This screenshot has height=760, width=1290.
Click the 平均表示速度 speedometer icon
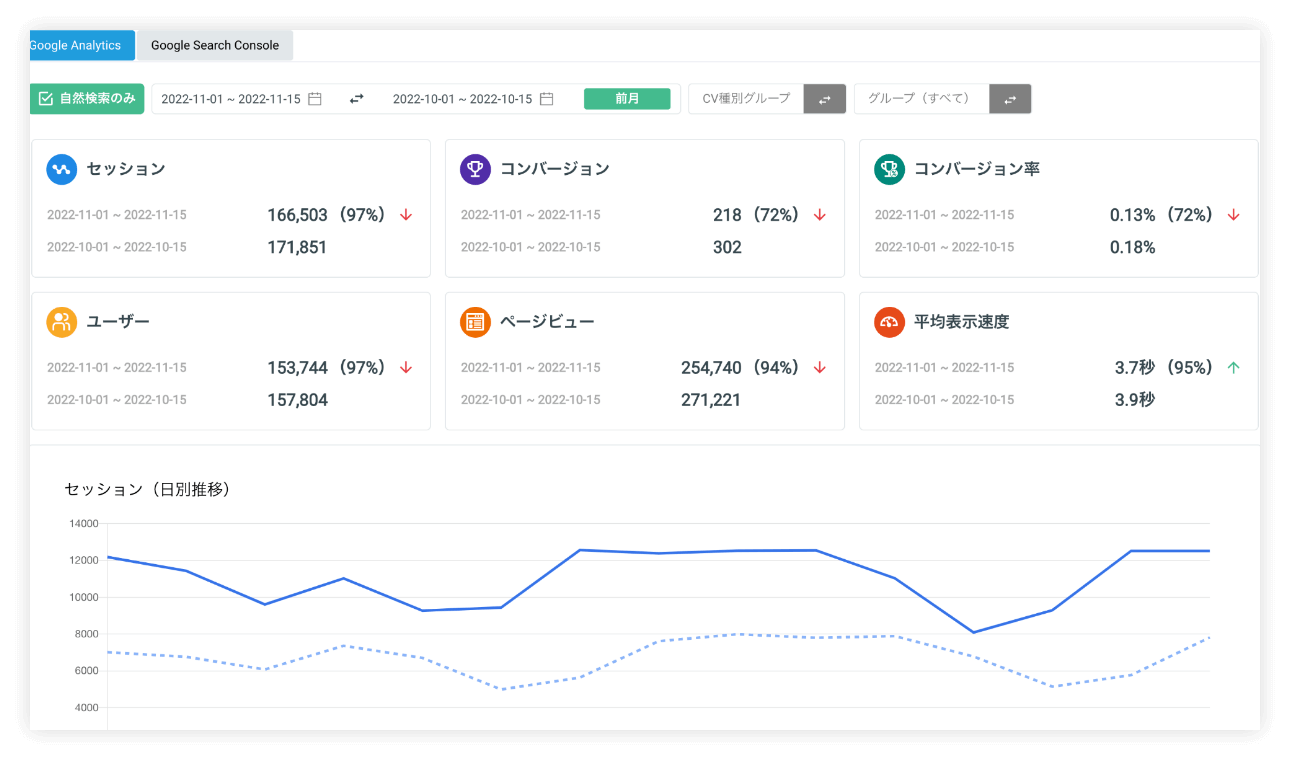[x=888, y=321]
